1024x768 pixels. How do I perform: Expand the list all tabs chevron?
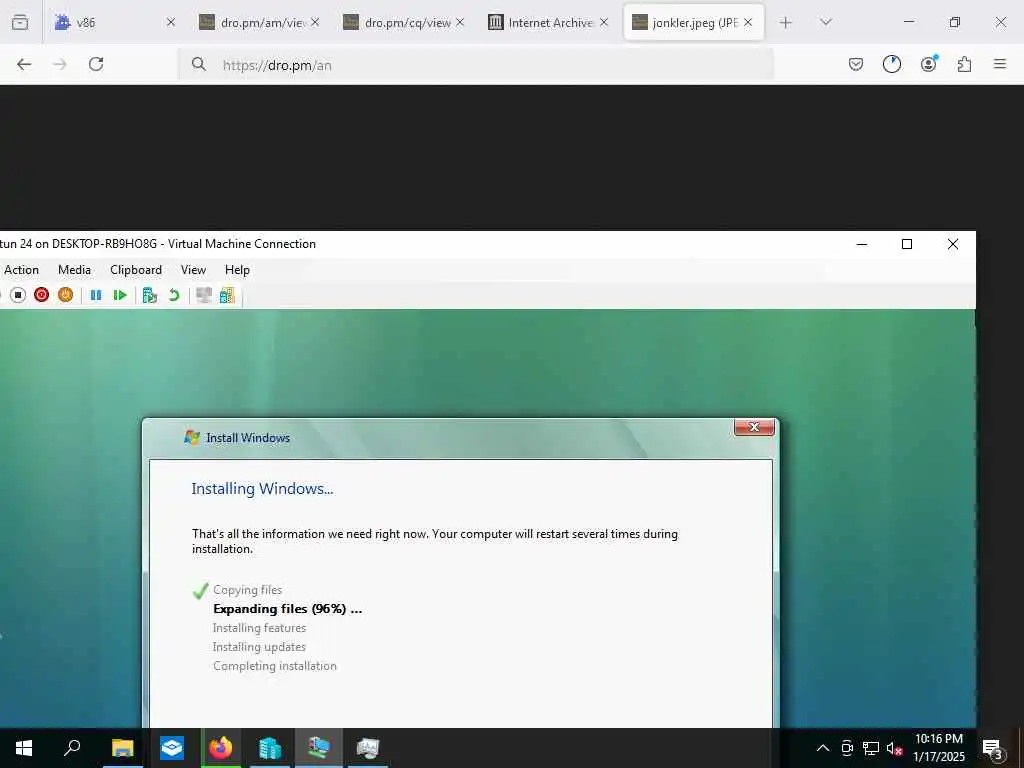825,22
